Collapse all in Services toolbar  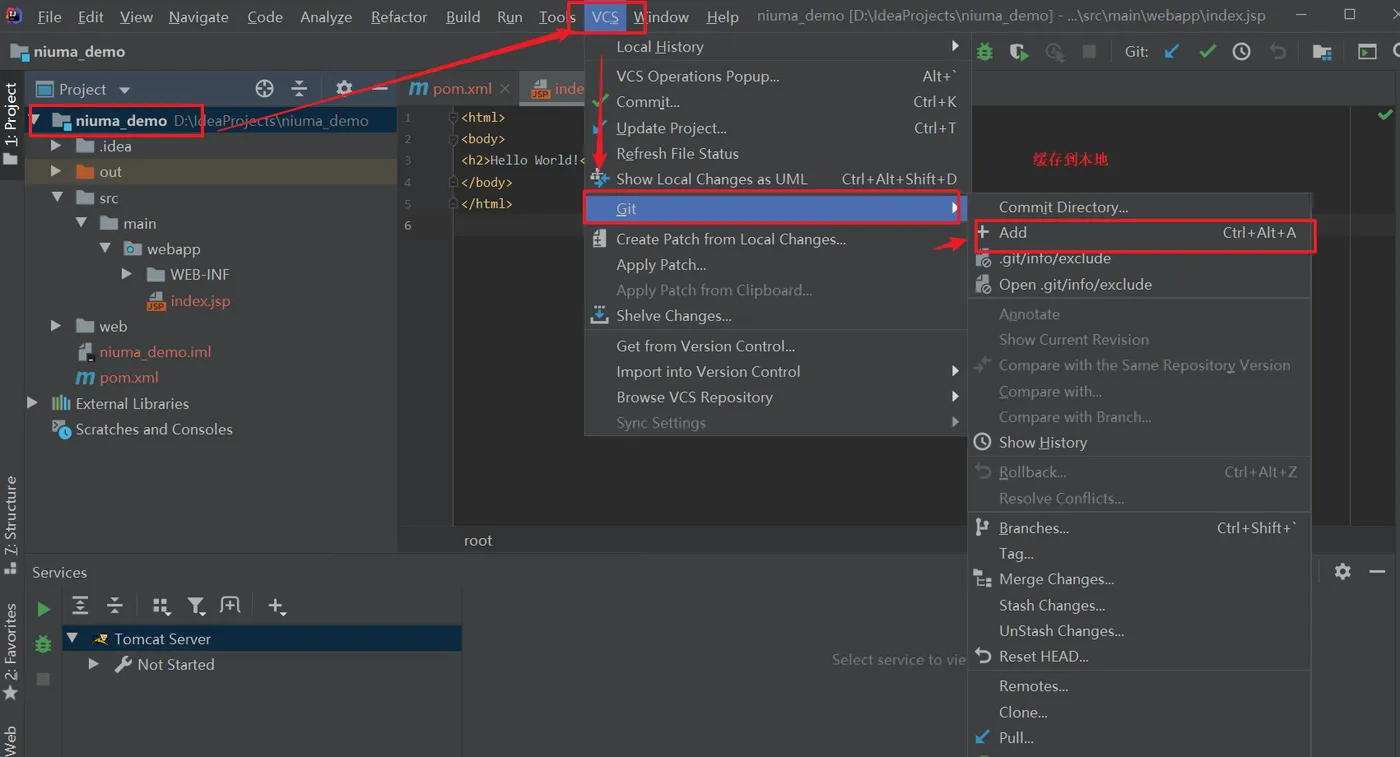pyautogui.click(x=115, y=606)
